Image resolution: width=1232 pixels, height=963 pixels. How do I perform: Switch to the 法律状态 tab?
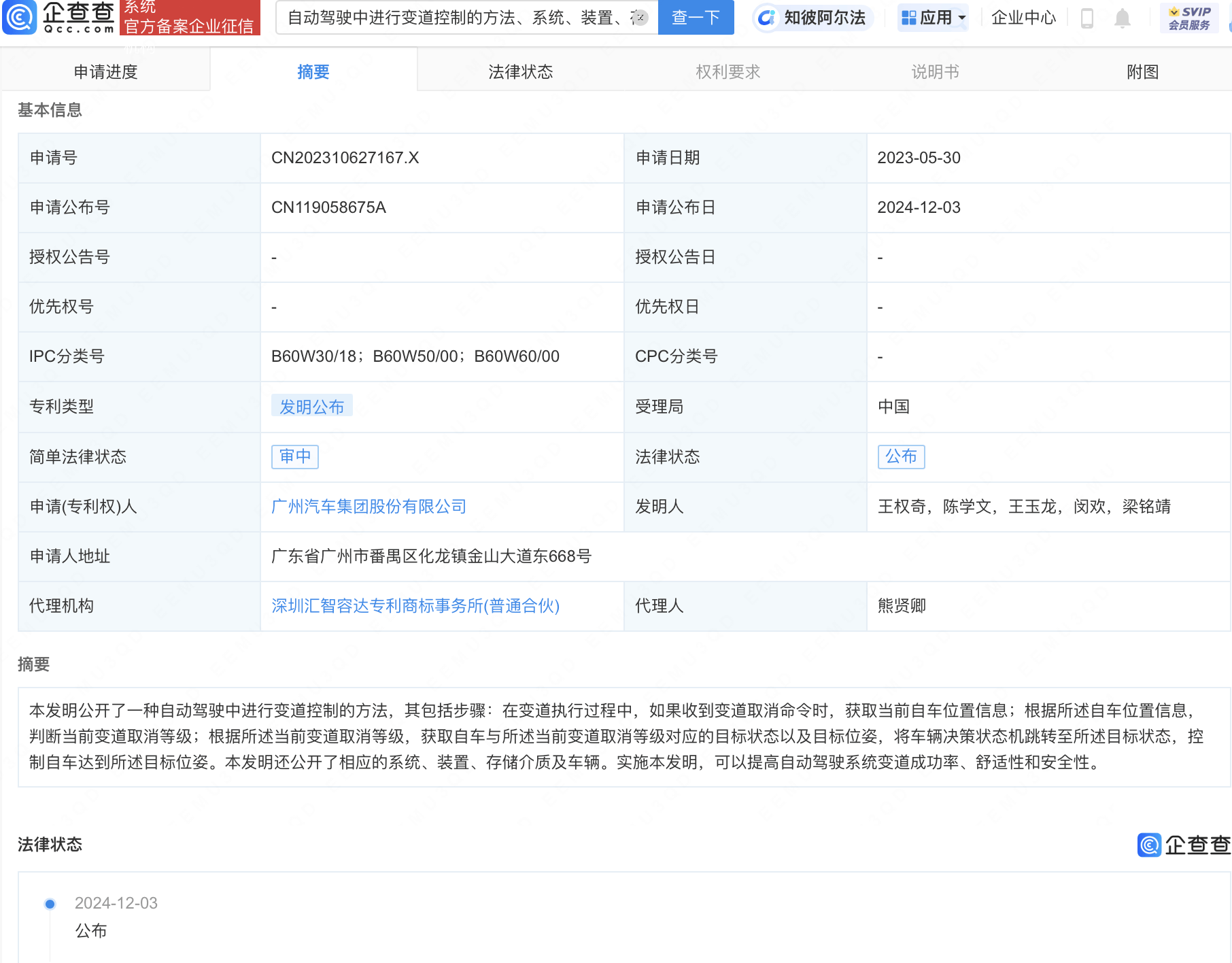tap(521, 71)
